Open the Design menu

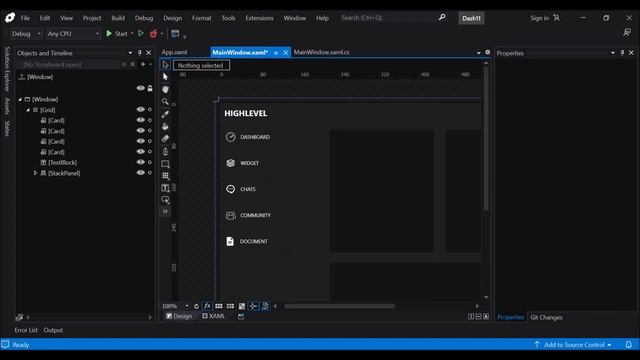click(172, 18)
